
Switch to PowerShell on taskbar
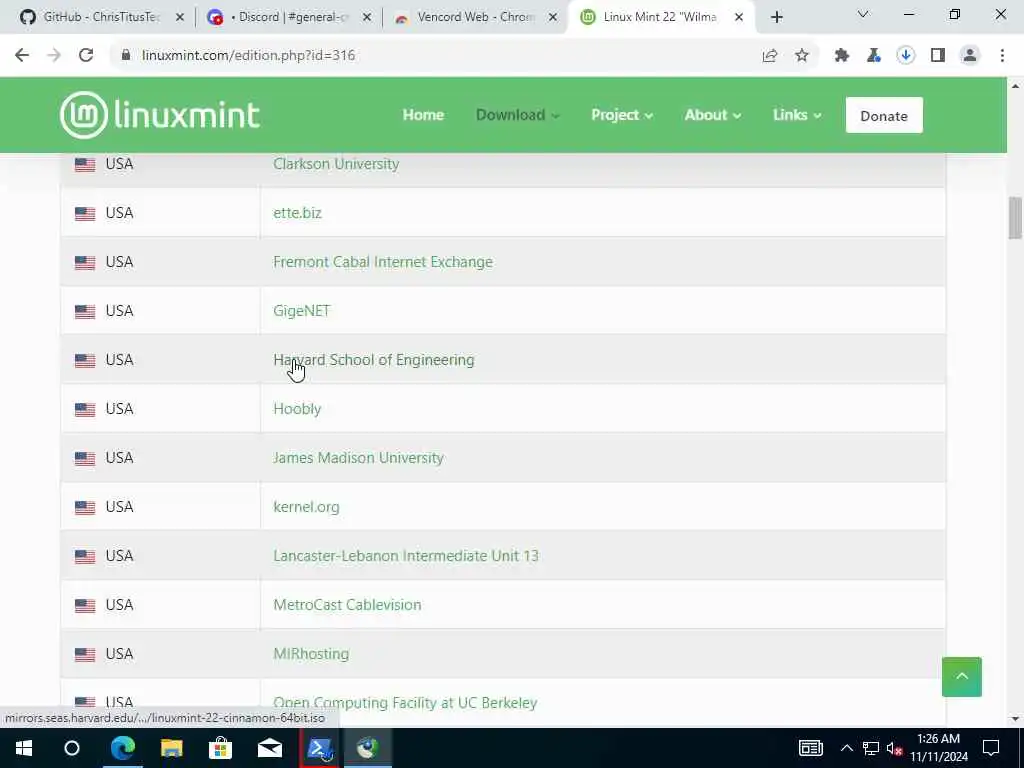[319, 748]
